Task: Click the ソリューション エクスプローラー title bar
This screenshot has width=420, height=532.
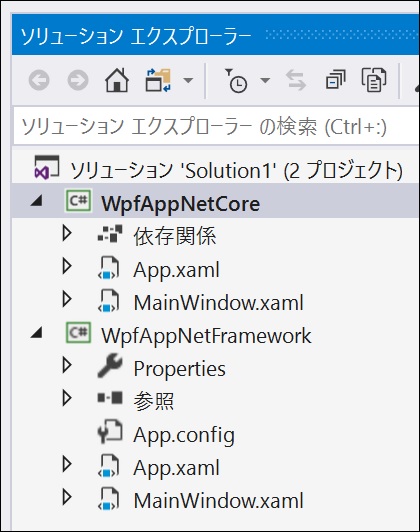Action: (x=216, y=35)
